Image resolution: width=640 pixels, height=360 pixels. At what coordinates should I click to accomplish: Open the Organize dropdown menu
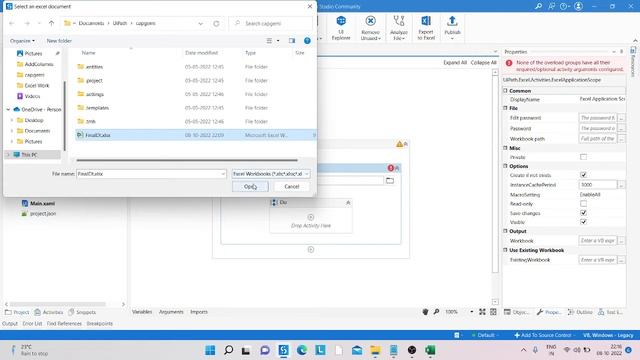point(22,41)
